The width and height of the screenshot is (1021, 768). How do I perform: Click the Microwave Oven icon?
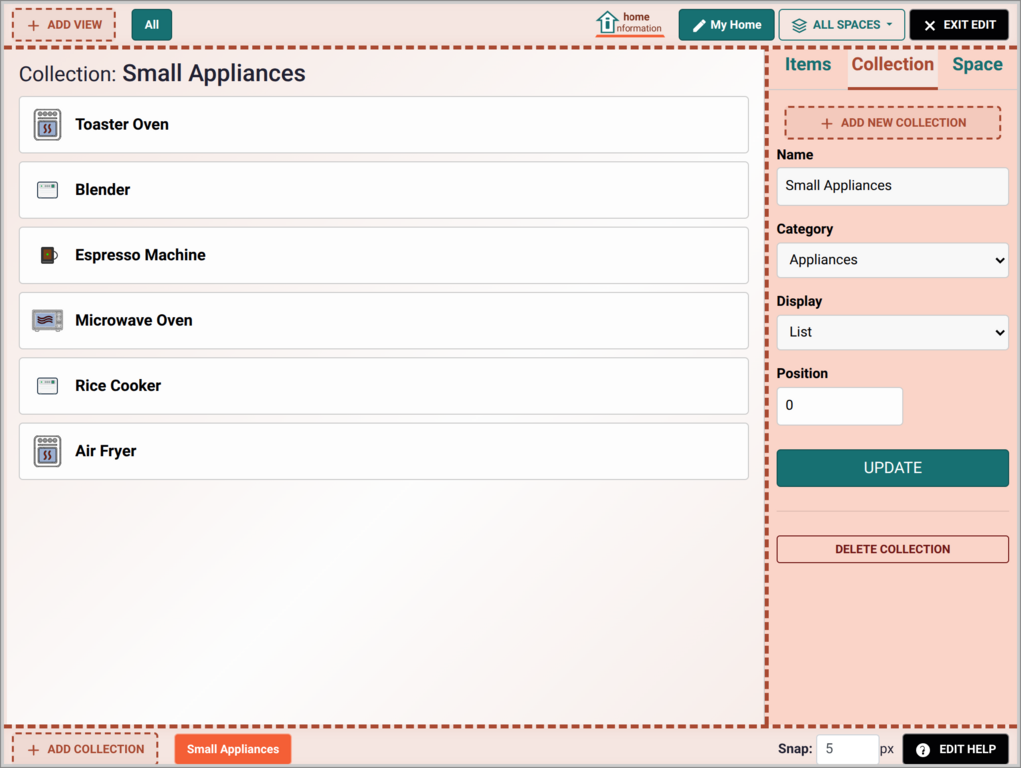(48, 320)
